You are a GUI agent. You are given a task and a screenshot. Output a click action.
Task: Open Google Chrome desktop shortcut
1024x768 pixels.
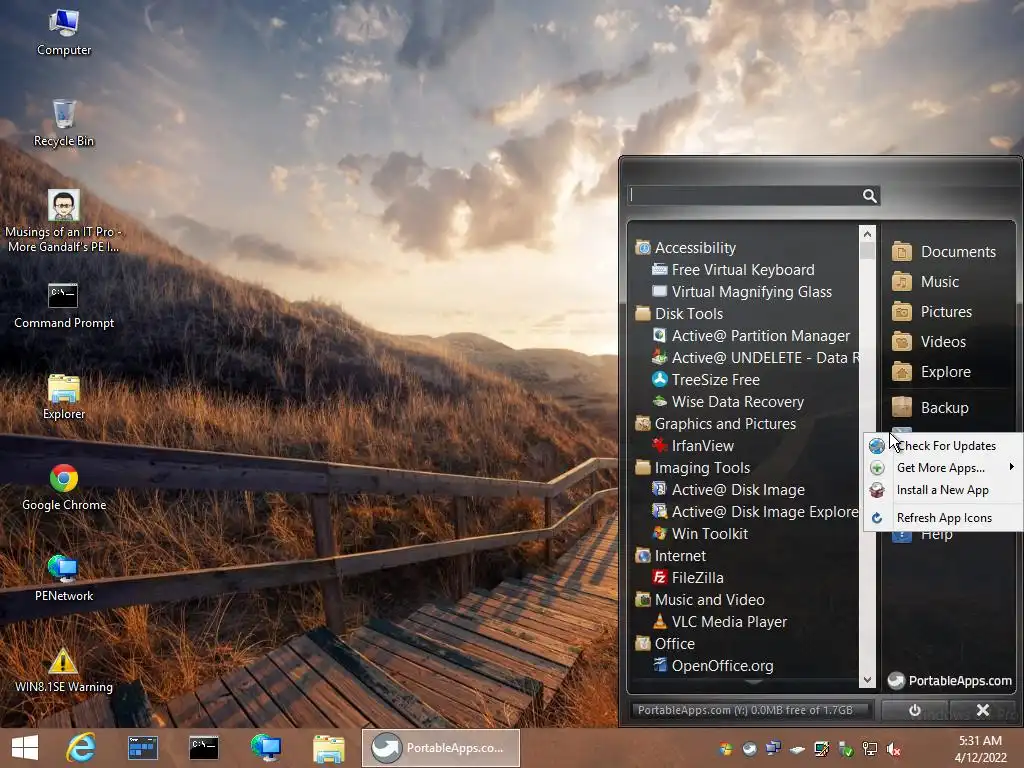point(63,487)
